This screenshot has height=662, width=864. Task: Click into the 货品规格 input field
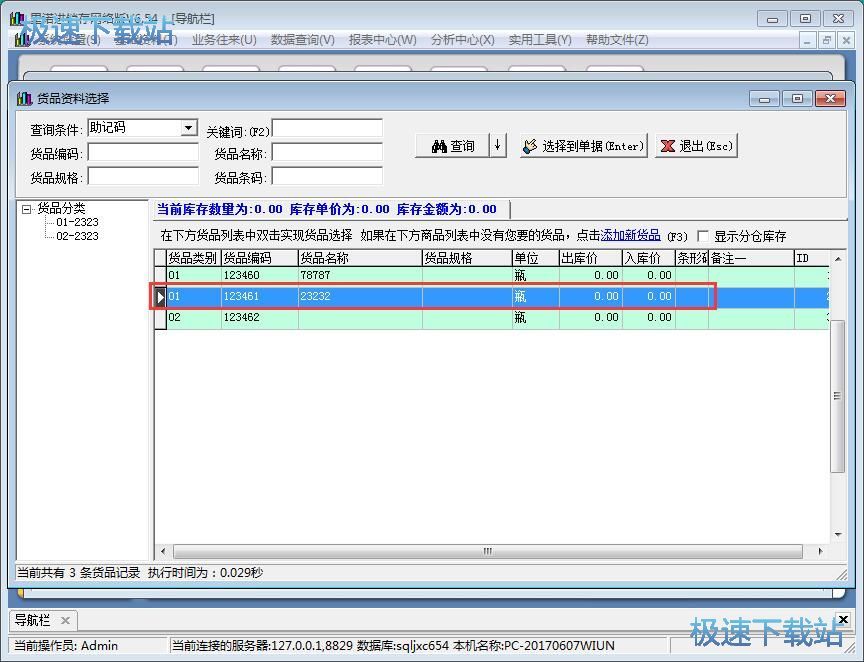pos(143,176)
